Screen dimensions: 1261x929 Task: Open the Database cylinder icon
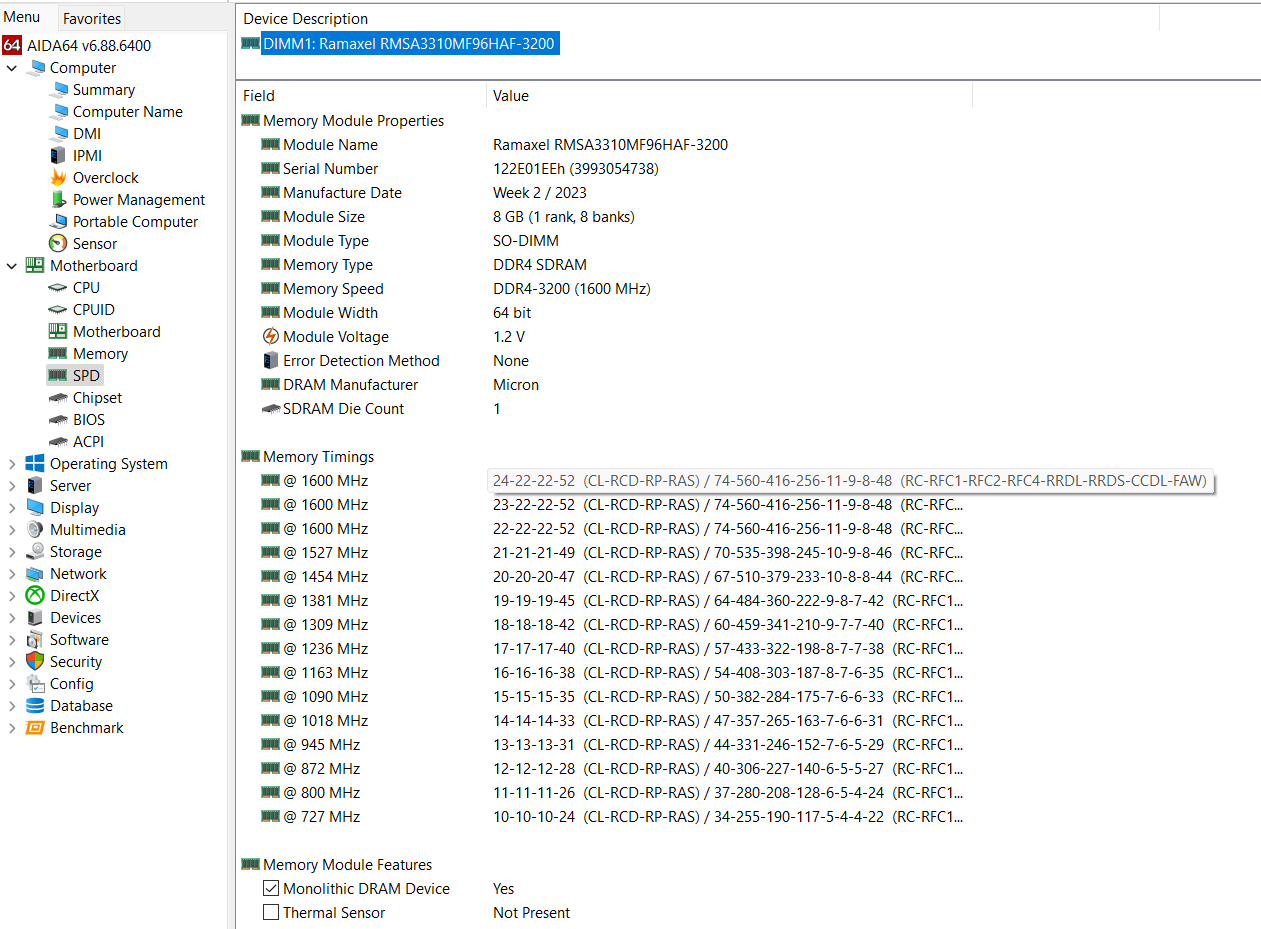(35, 705)
